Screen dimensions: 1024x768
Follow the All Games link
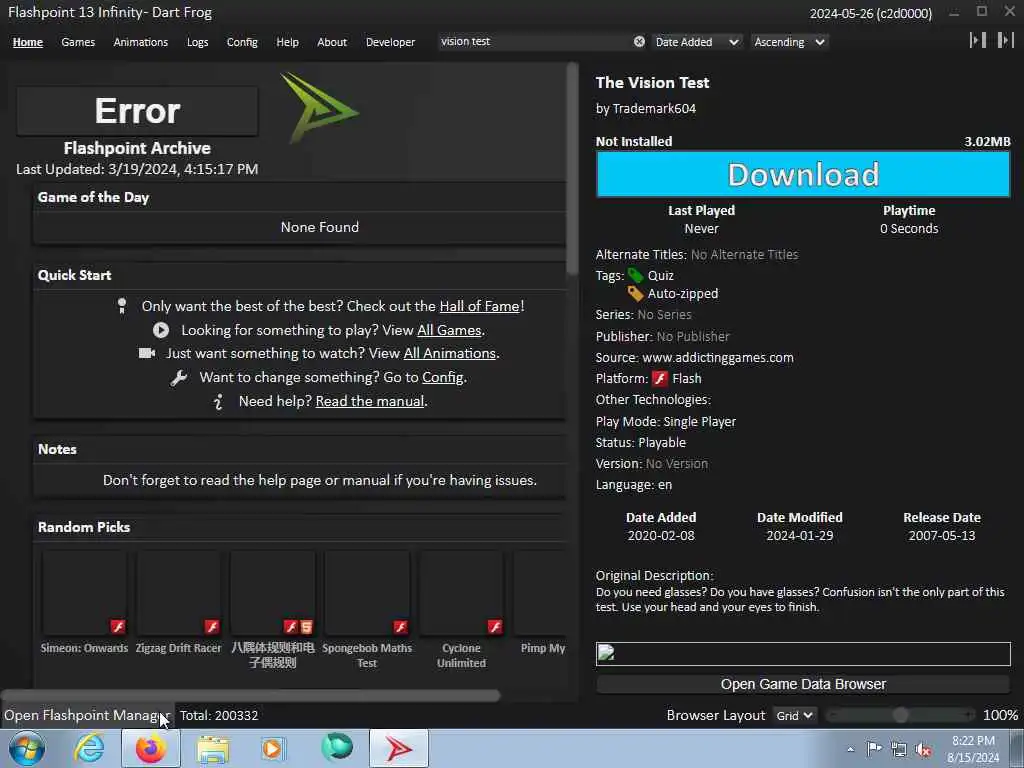[449, 330]
